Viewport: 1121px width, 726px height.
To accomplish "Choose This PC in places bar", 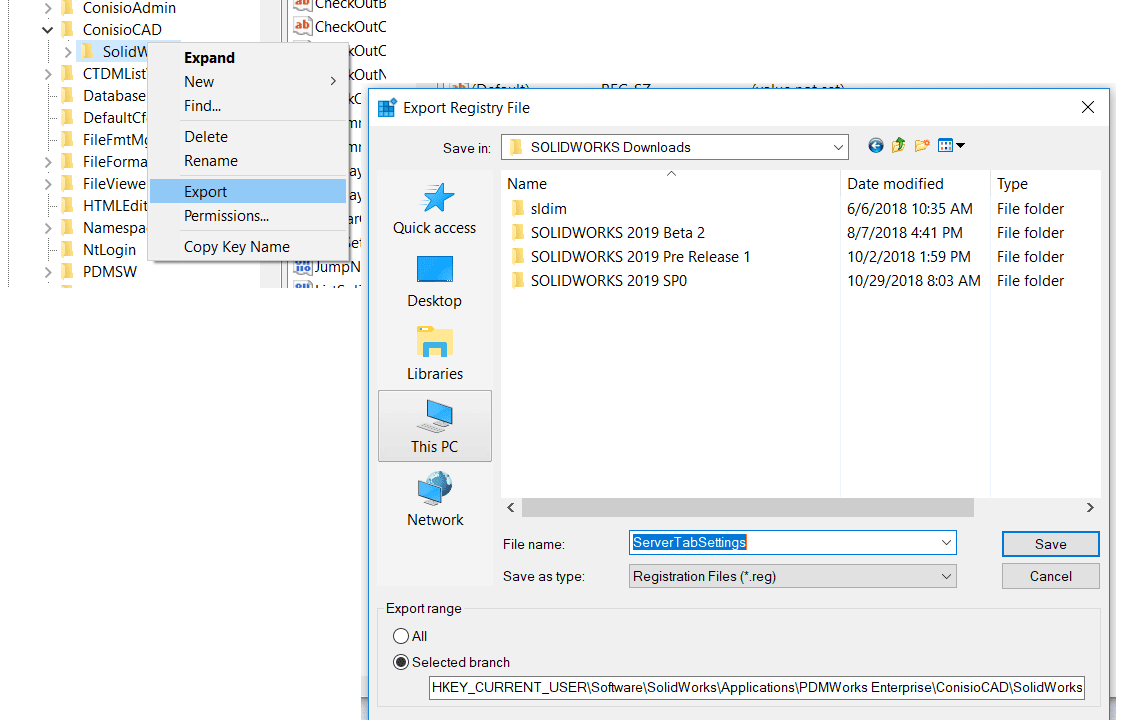I will pyautogui.click(x=435, y=426).
